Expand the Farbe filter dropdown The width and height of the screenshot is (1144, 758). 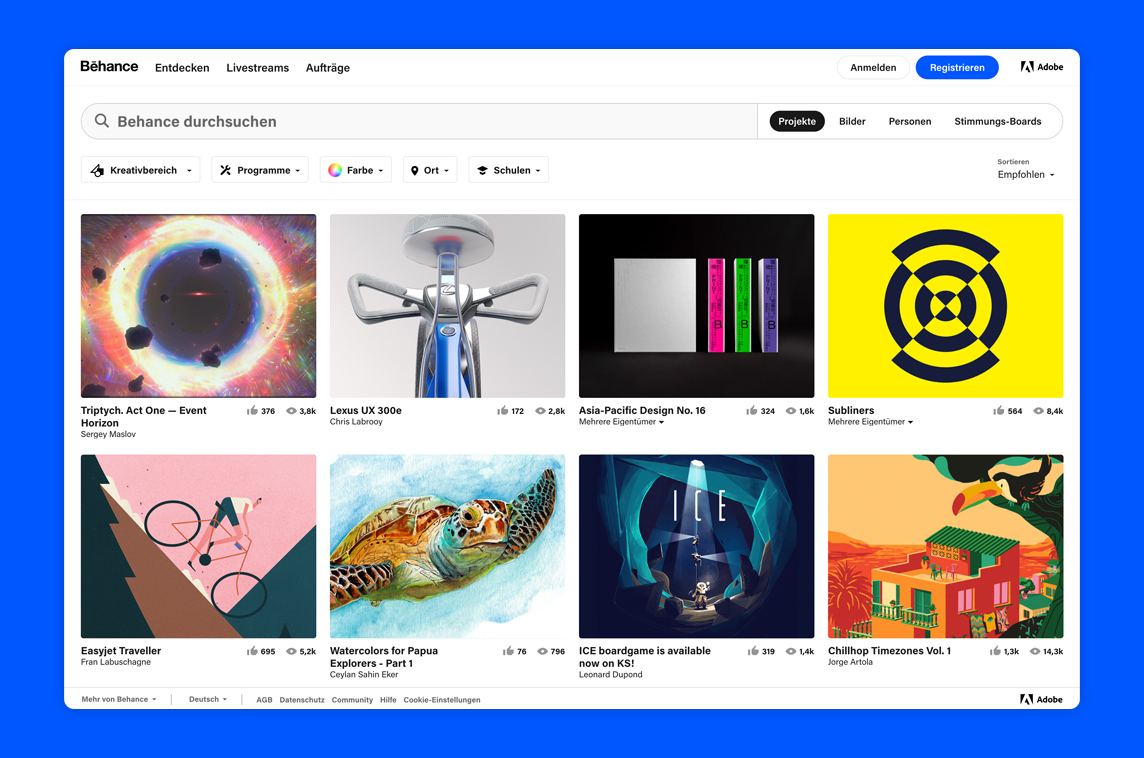coord(355,170)
